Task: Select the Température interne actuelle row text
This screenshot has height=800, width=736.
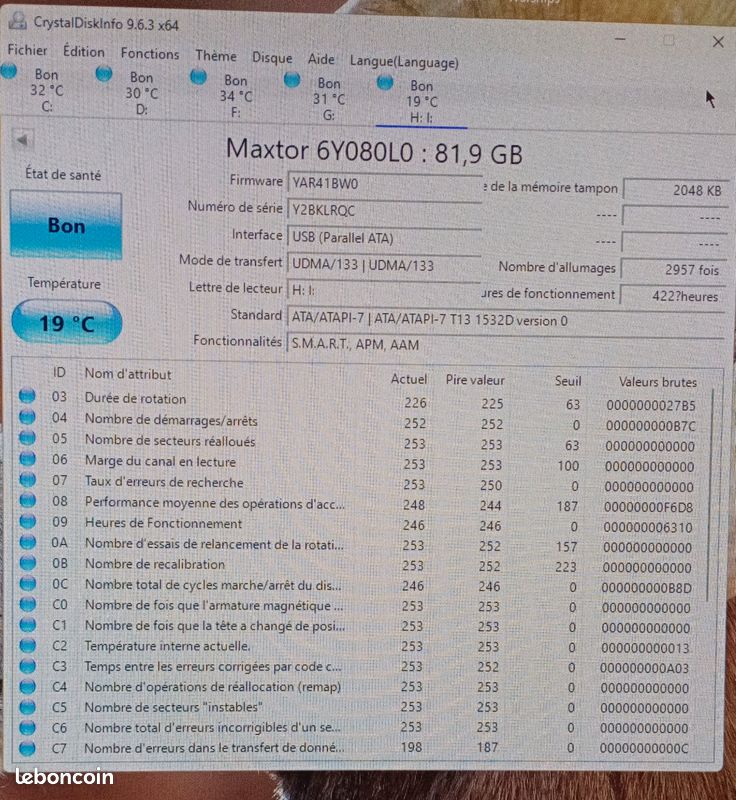Action: click(167, 646)
